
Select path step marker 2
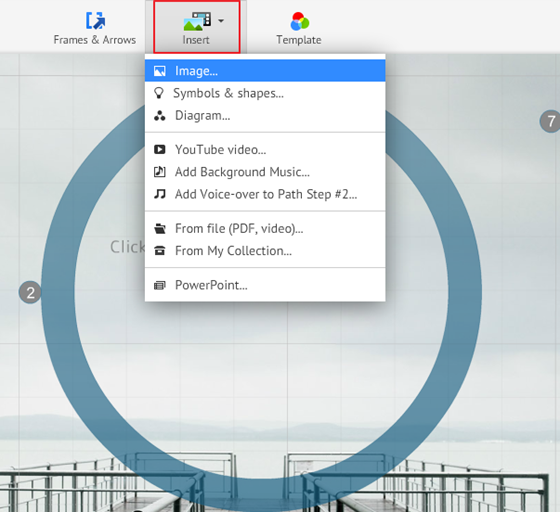[x=30, y=293]
